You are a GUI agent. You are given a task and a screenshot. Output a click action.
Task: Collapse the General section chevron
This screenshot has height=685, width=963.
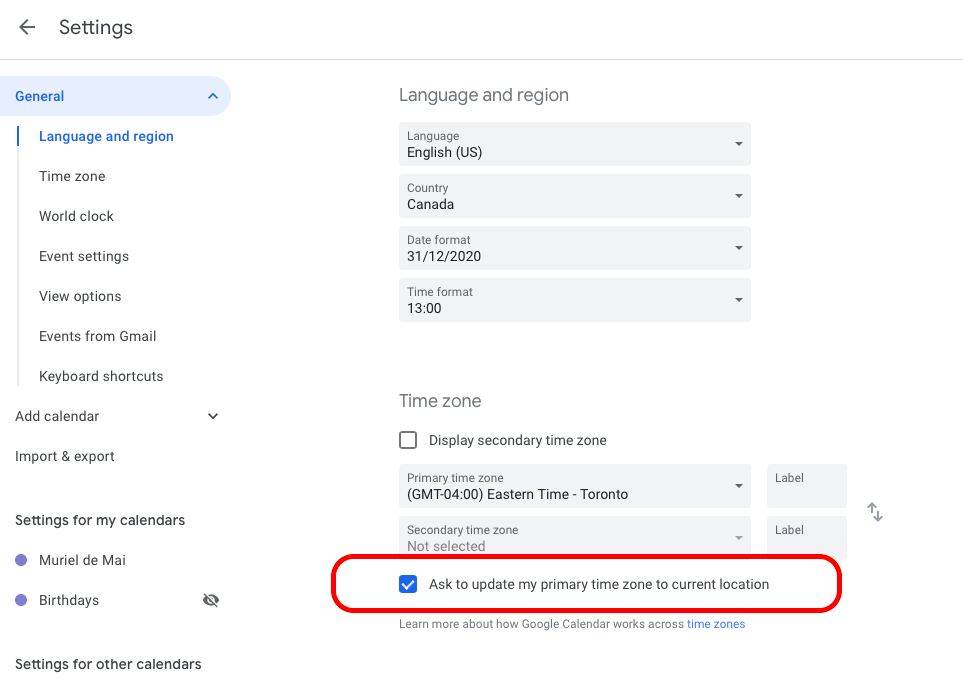[212, 96]
